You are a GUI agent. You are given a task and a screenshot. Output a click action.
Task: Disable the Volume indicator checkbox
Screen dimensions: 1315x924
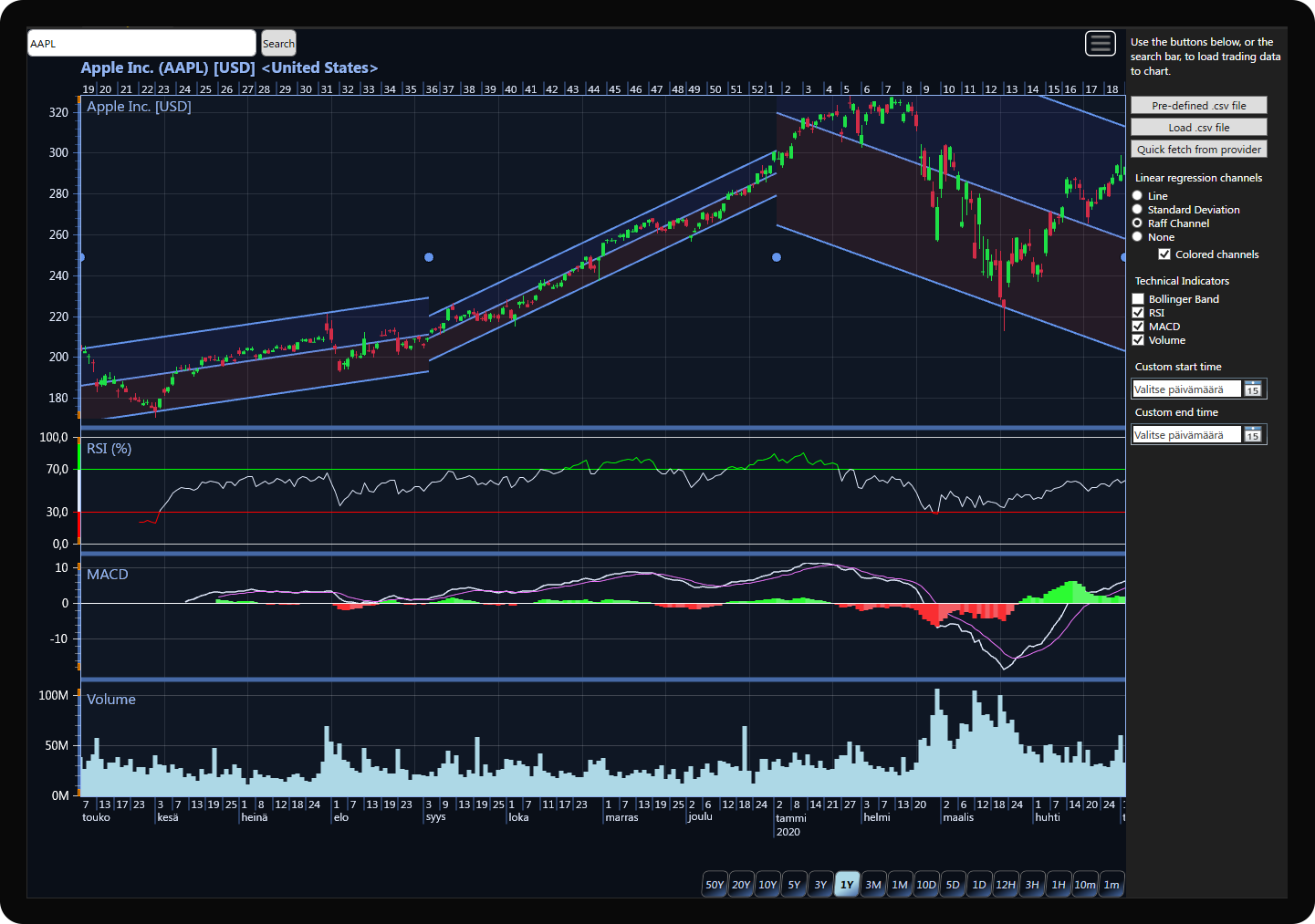1138,340
